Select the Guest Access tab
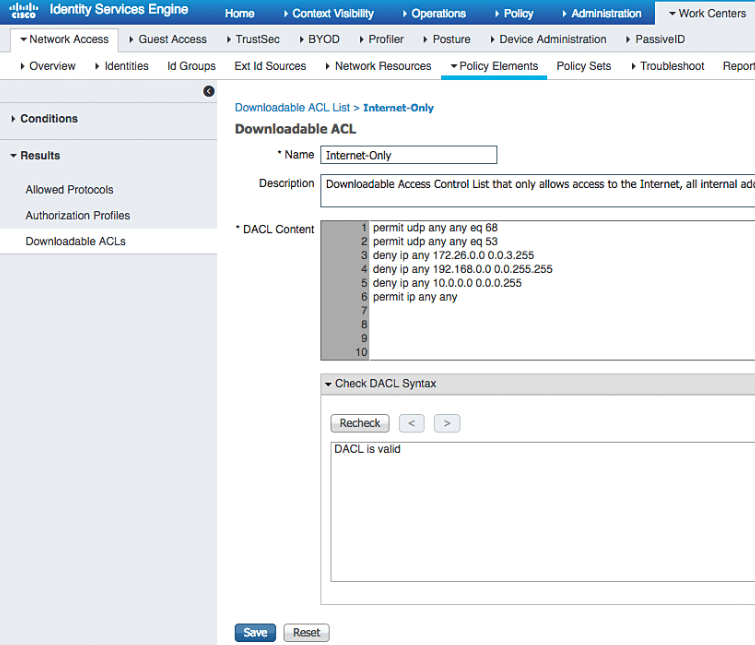755x645 pixels. point(168,39)
